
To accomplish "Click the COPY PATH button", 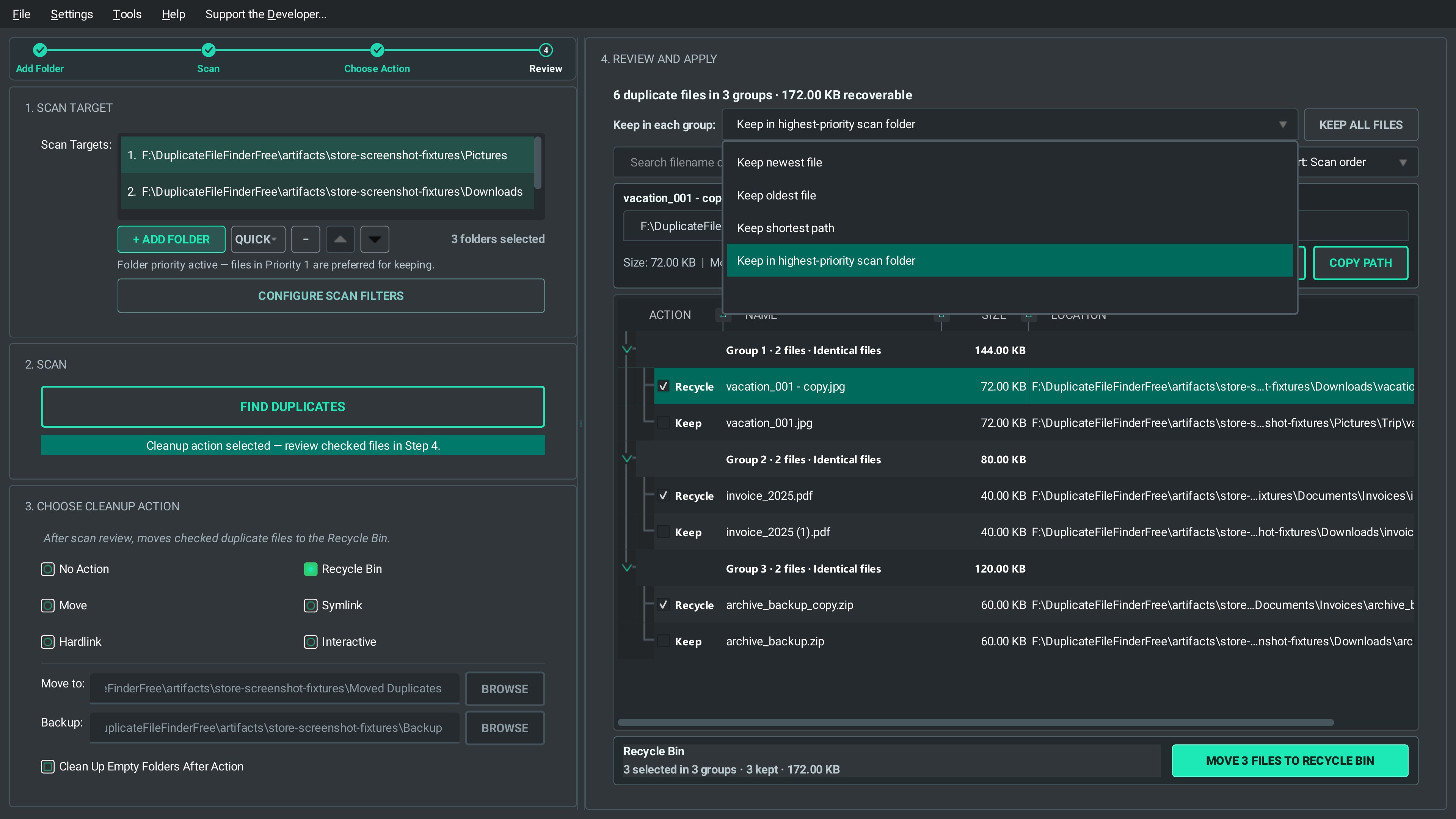I will 1360,263.
